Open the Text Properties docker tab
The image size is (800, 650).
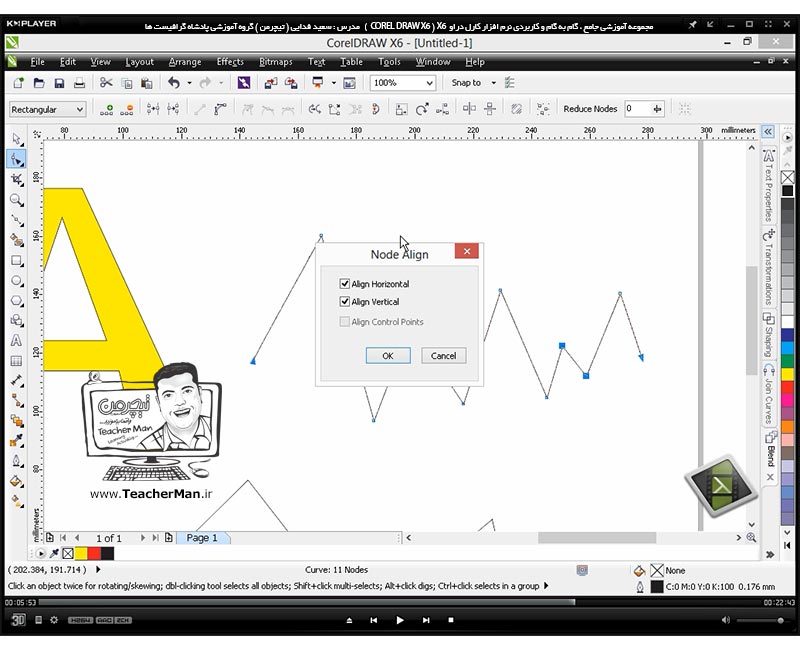pos(769,186)
